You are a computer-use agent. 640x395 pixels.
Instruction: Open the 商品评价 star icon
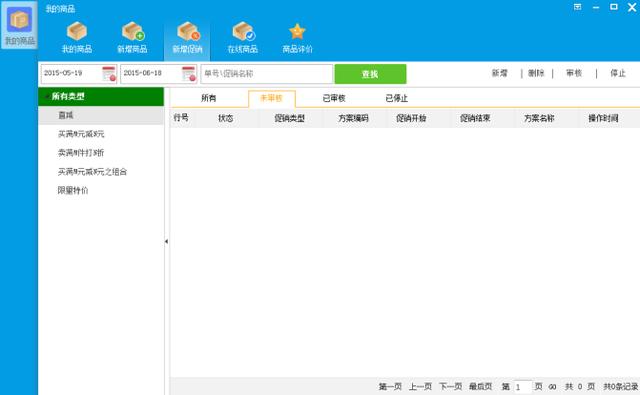click(x=297, y=38)
